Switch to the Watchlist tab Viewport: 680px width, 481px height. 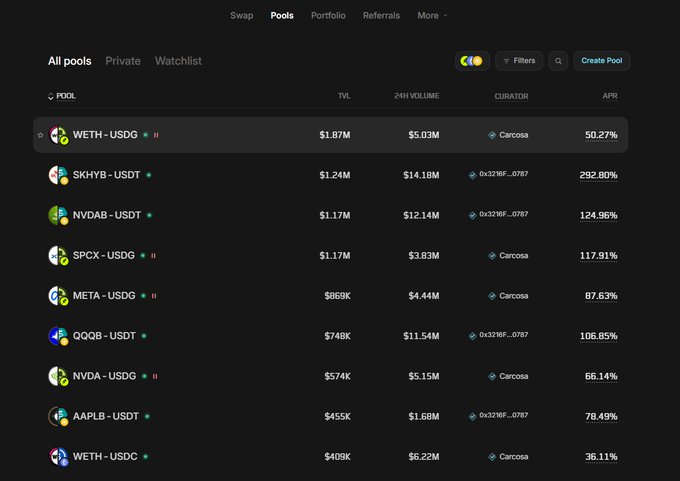(x=178, y=61)
